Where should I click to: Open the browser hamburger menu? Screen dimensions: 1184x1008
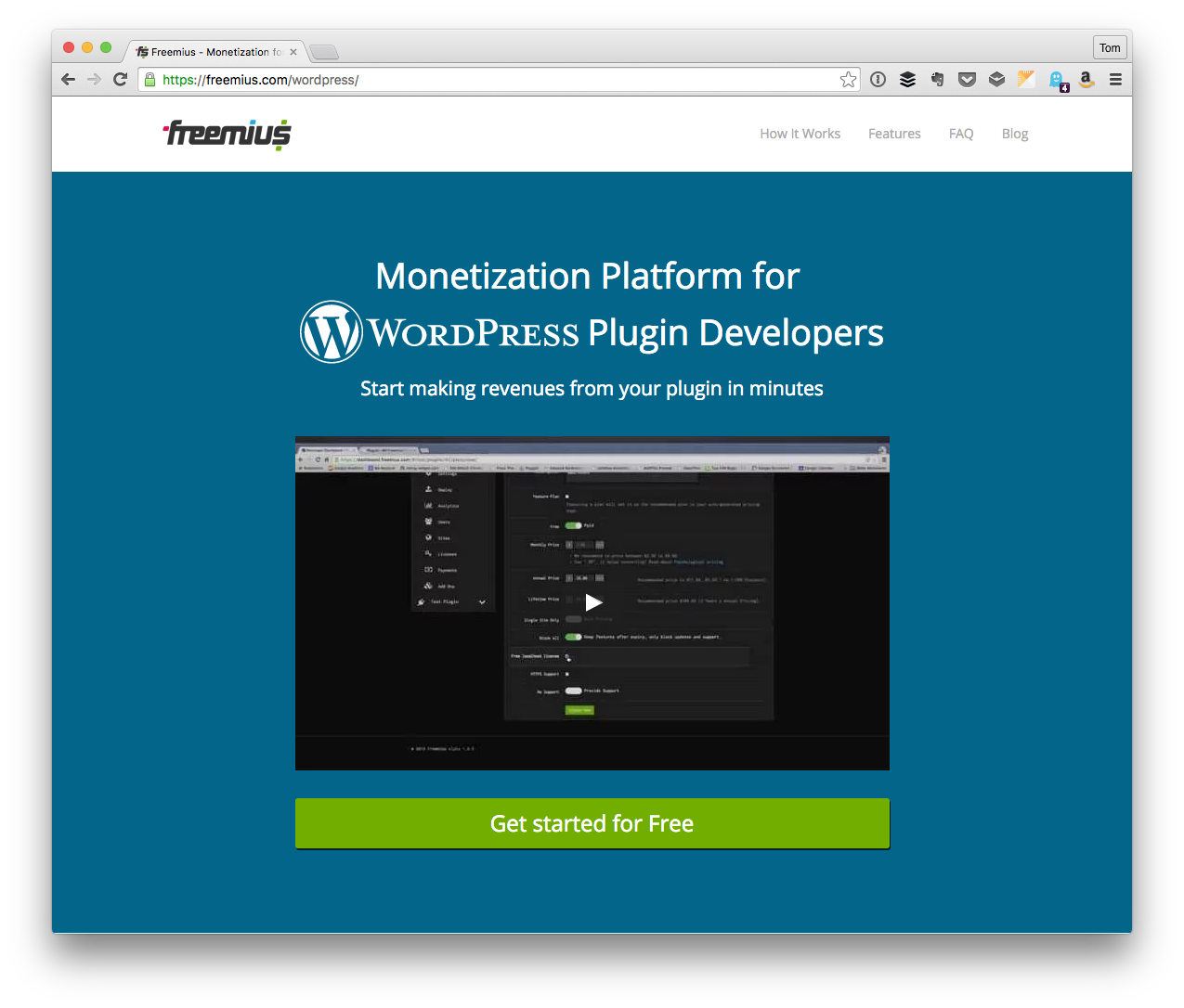(1115, 79)
